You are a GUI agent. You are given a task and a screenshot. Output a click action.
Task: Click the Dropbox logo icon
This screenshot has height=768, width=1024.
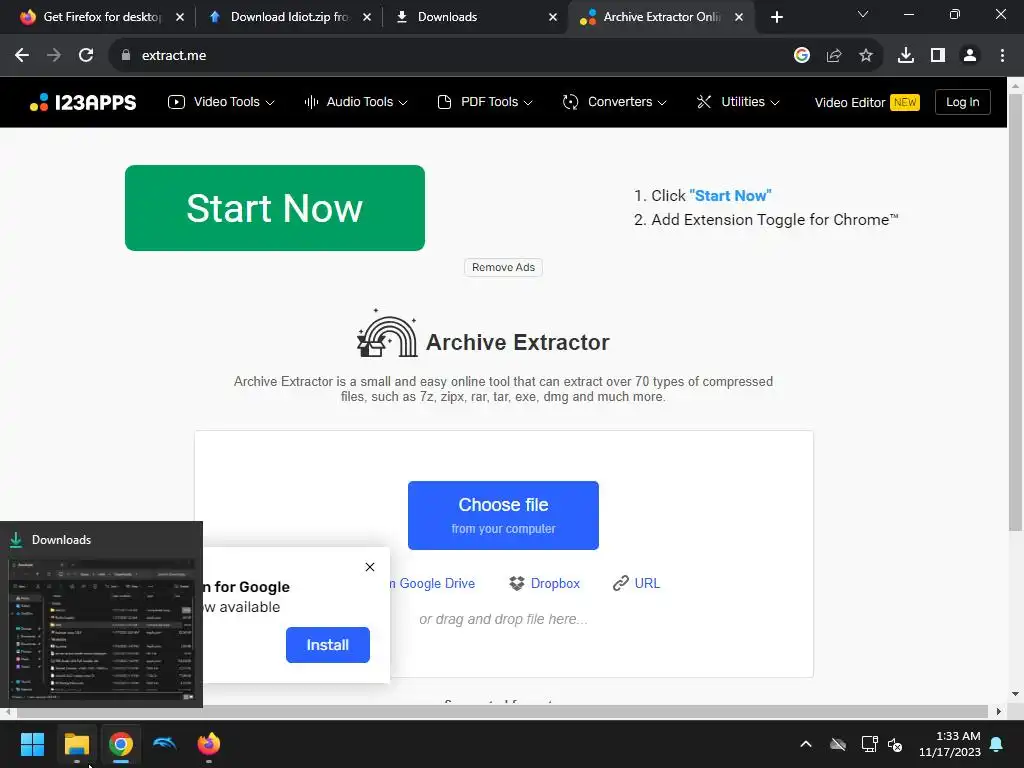[x=517, y=583]
